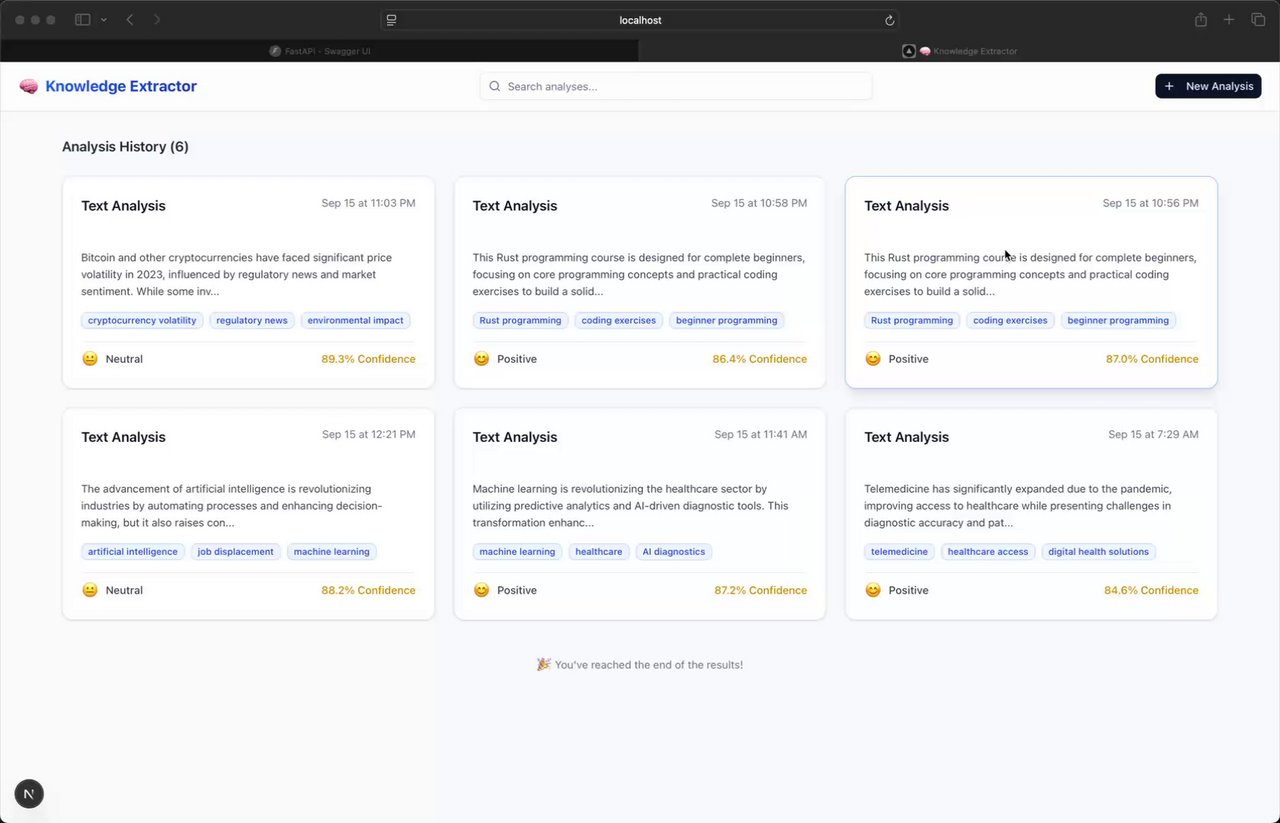Open the Next.js dev tools badge

29,795
